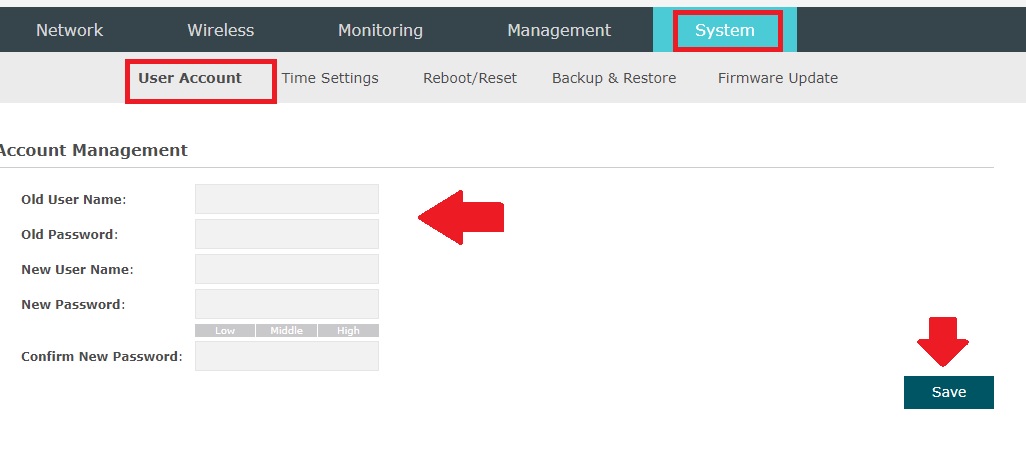
Task: Click the Middle password strength segment
Action: (287, 330)
